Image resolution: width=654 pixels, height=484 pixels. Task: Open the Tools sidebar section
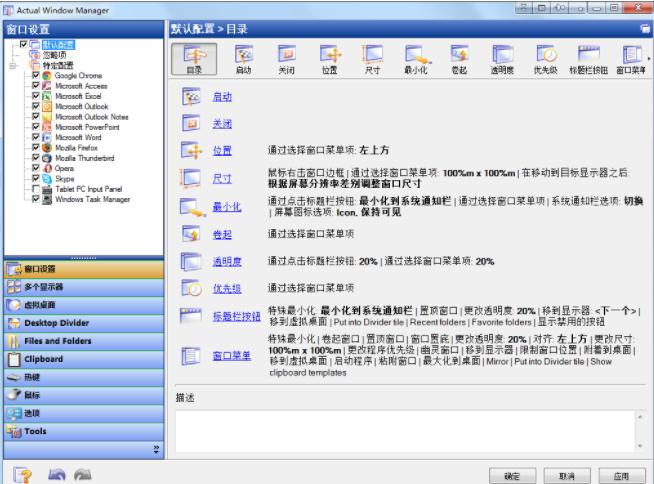tap(84, 431)
